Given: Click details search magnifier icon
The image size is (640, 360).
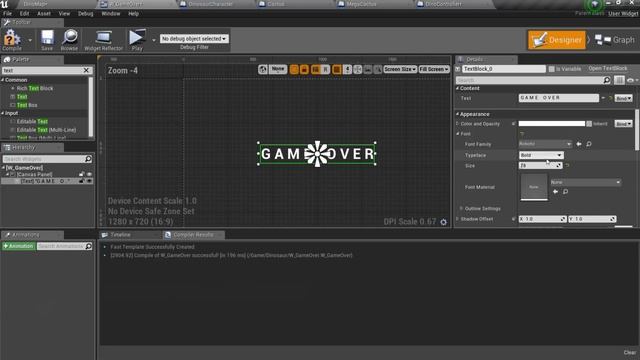Looking at the screenshot, I should pos(607,80).
